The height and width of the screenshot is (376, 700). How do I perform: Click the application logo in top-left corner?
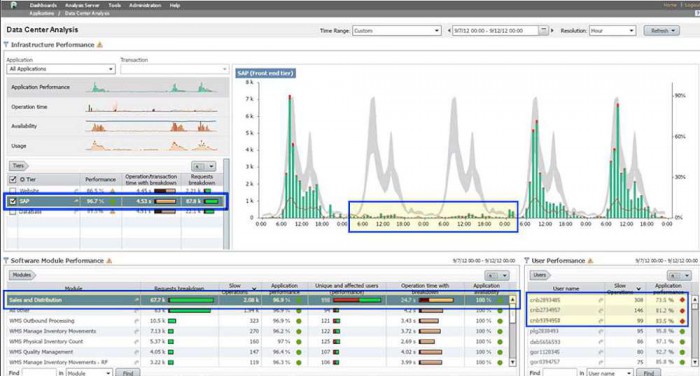tap(13, 5)
